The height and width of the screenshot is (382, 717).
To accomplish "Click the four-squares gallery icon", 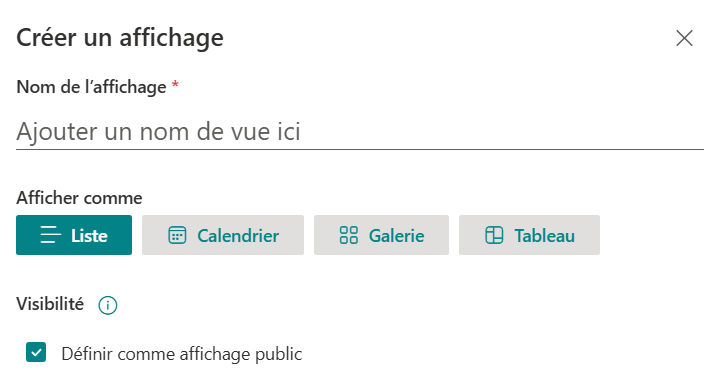I will pyautogui.click(x=348, y=235).
